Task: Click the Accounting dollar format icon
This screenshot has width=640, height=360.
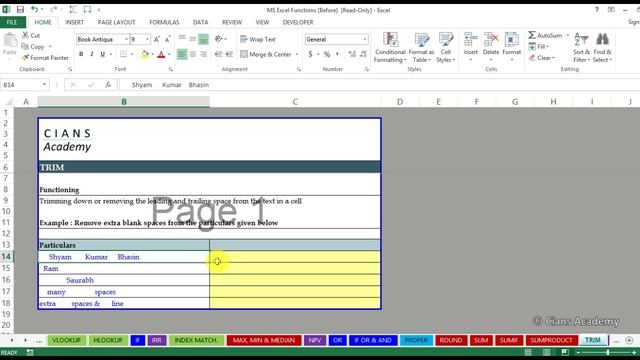Action: point(311,54)
